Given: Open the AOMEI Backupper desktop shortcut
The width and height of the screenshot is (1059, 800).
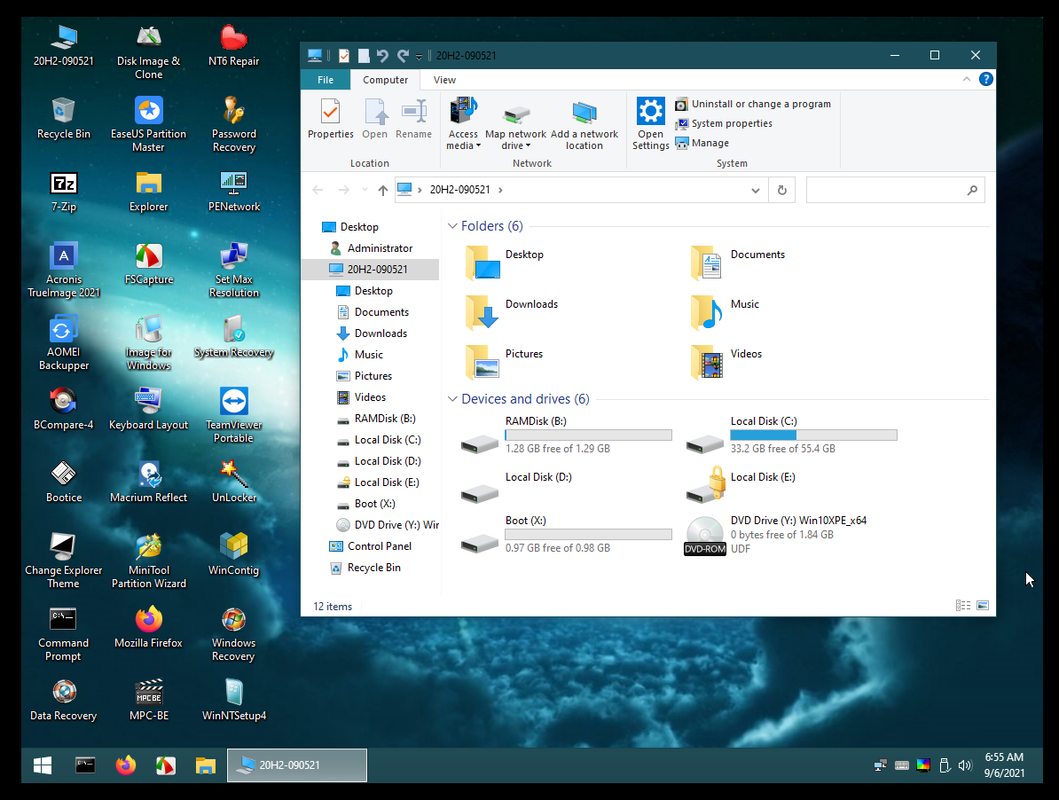Looking at the screenshot, I should (63, 343).
